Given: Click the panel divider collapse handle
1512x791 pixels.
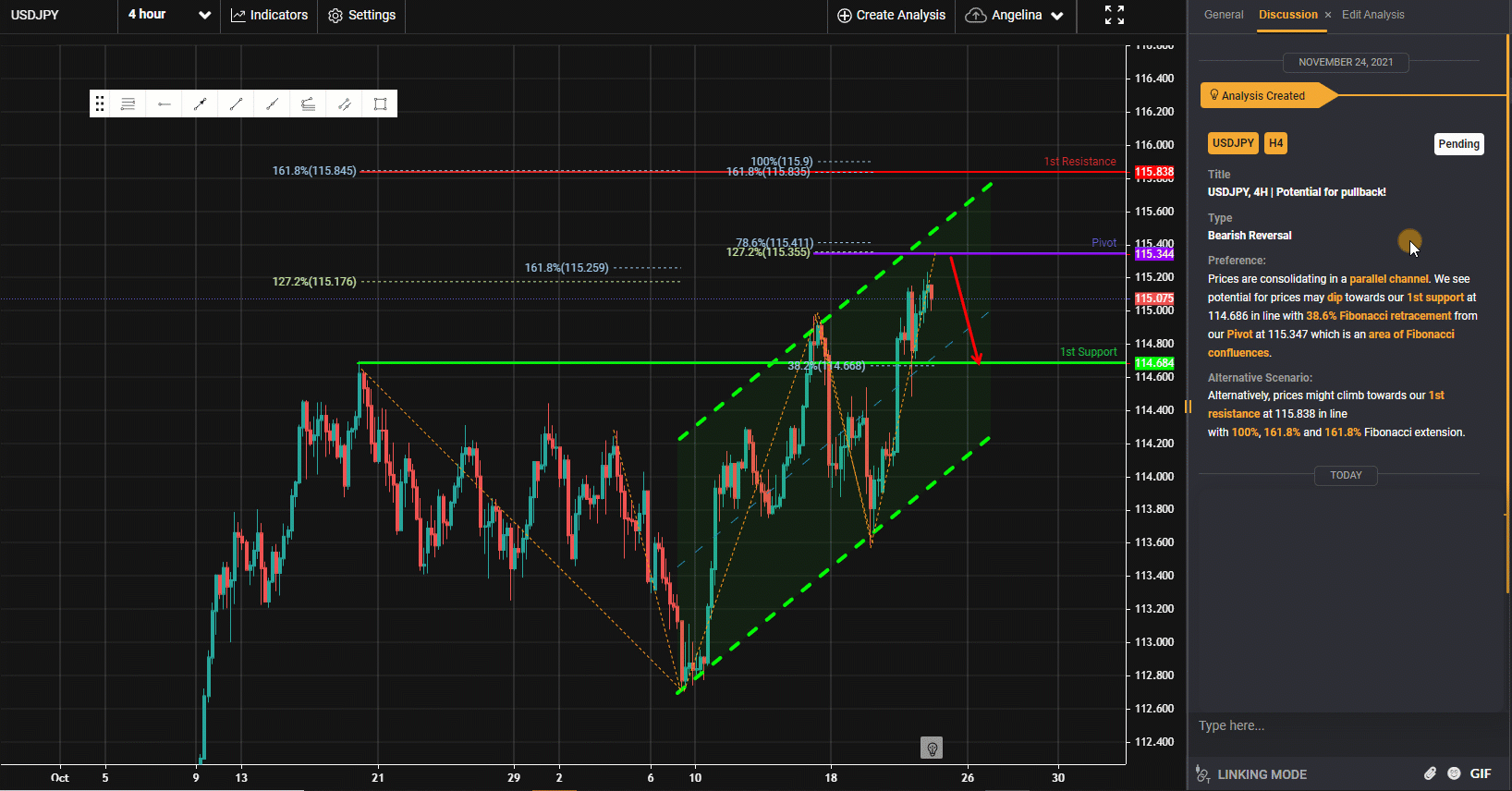Looking at the screenshot, I should point(1188,407).
